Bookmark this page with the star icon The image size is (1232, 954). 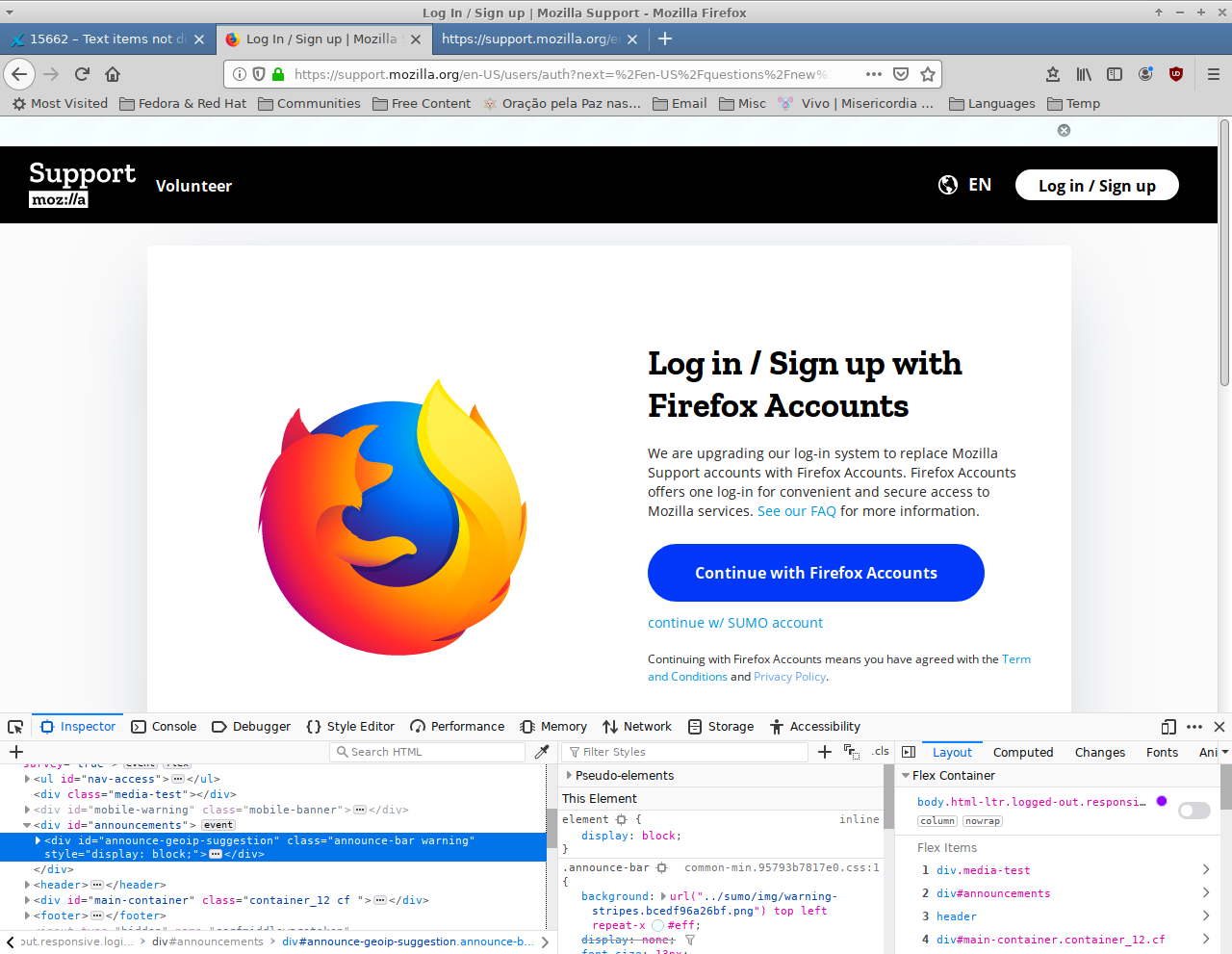click(x=928, y=74)
